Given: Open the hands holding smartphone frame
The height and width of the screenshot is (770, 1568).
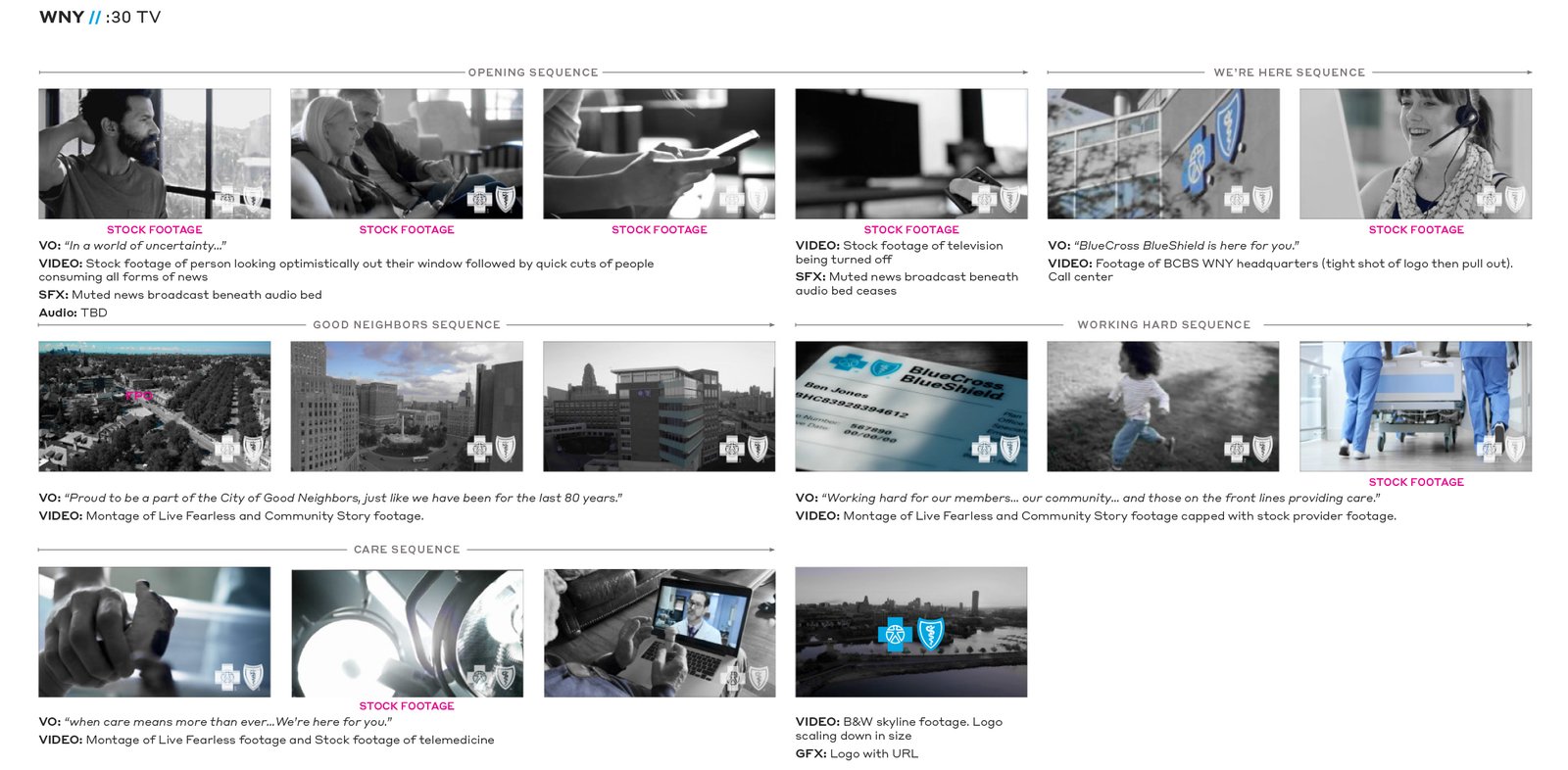Looking at the screenshot, I should pos(659,154).
